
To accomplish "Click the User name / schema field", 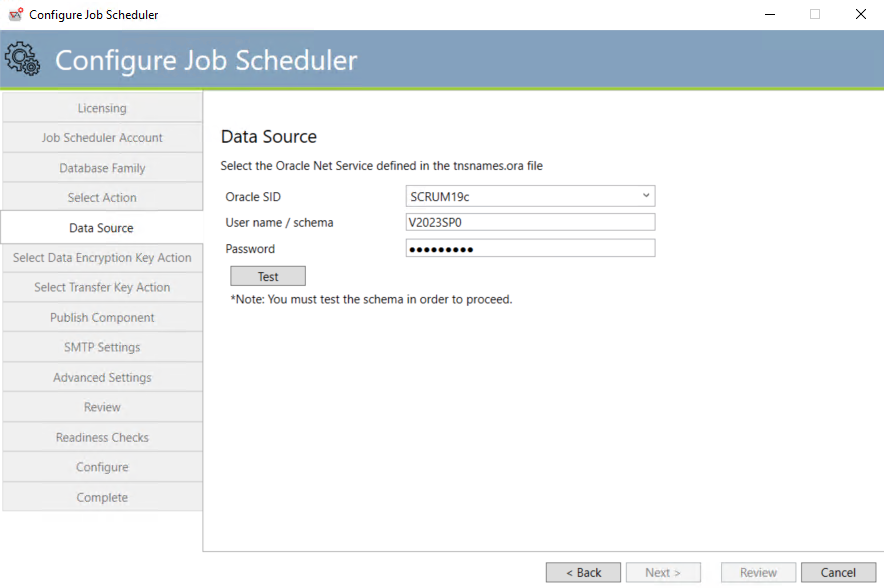I will [530, 222].
